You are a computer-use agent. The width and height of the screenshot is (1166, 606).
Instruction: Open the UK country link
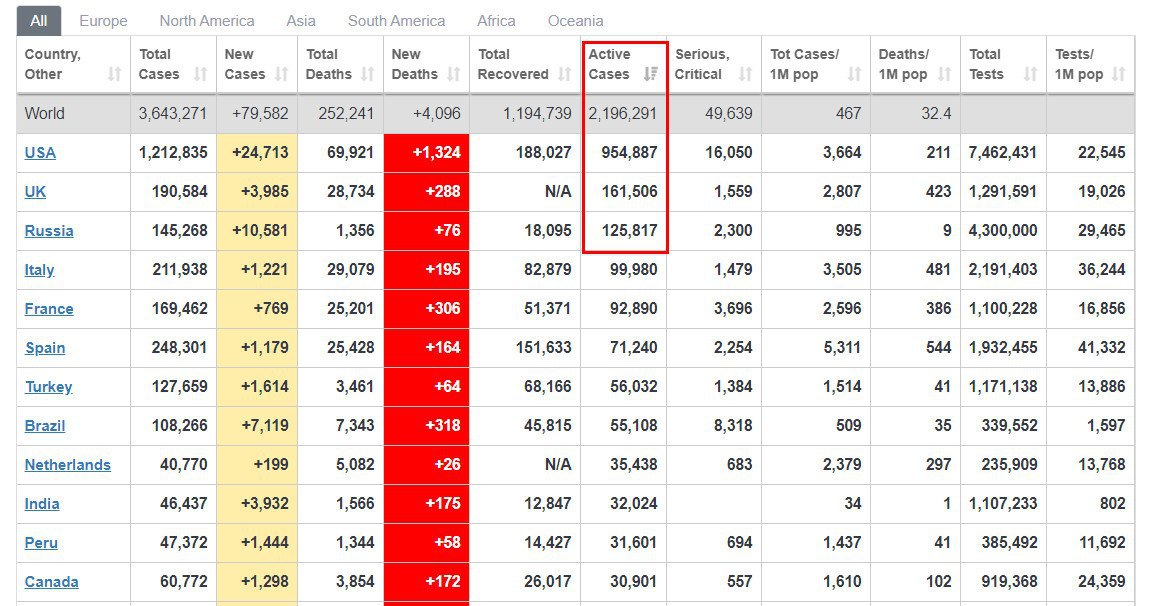coord(35,192)
